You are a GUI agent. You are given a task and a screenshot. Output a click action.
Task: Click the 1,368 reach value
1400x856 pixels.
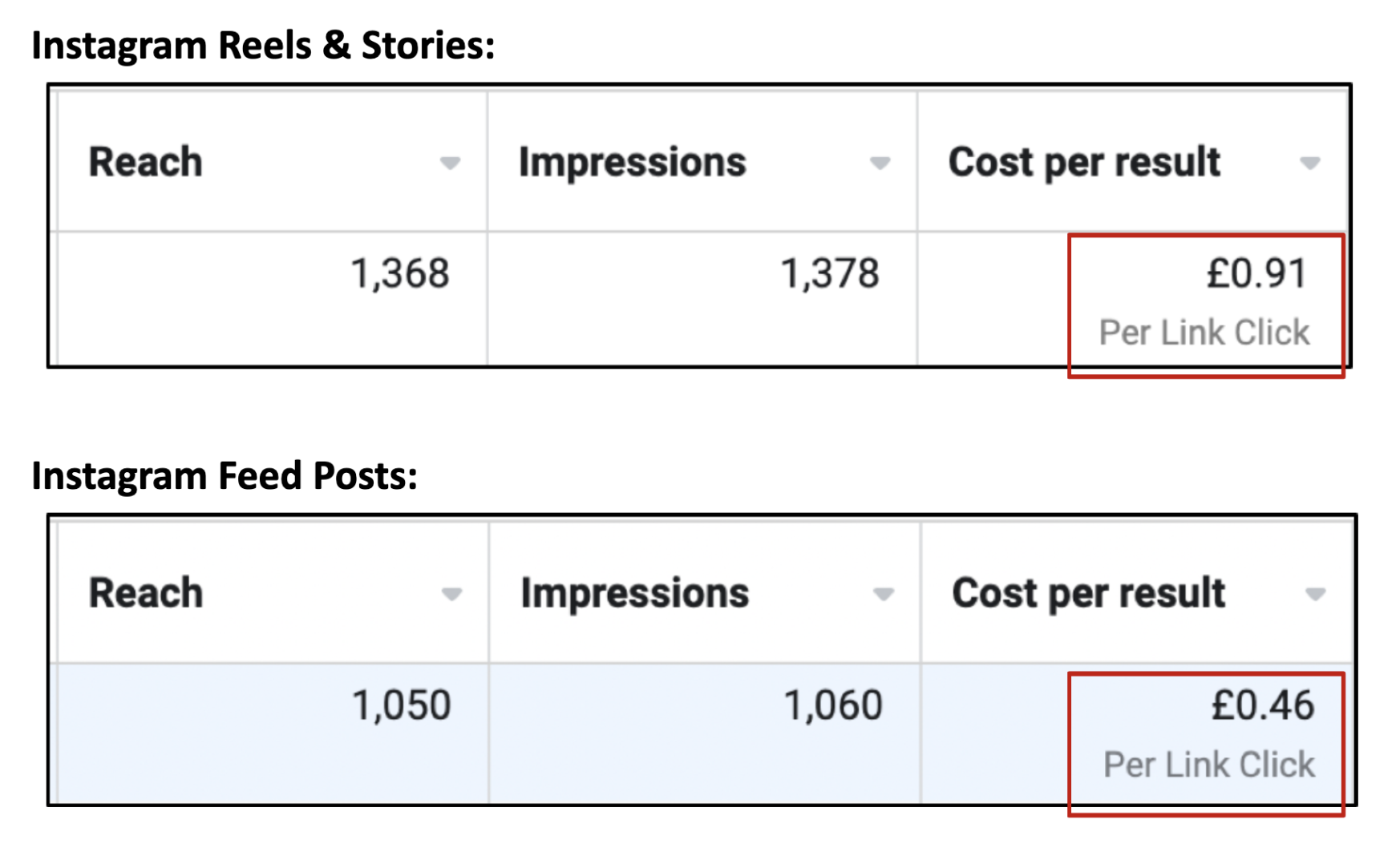399,274
